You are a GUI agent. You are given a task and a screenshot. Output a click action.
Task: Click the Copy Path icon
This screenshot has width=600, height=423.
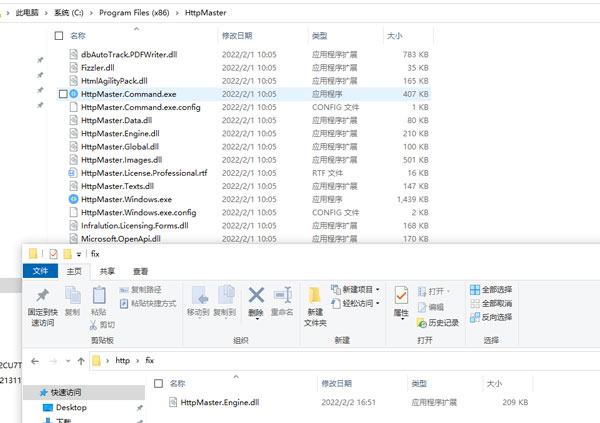(124, 290)
